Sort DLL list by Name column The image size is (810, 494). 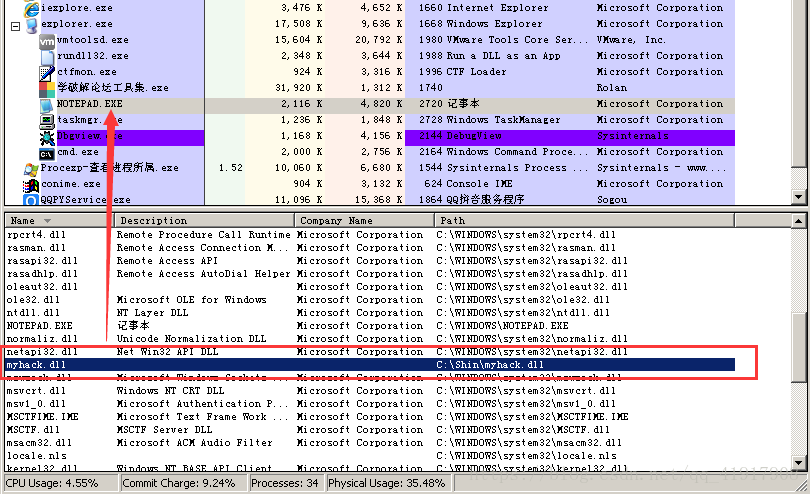click(59, 221)
